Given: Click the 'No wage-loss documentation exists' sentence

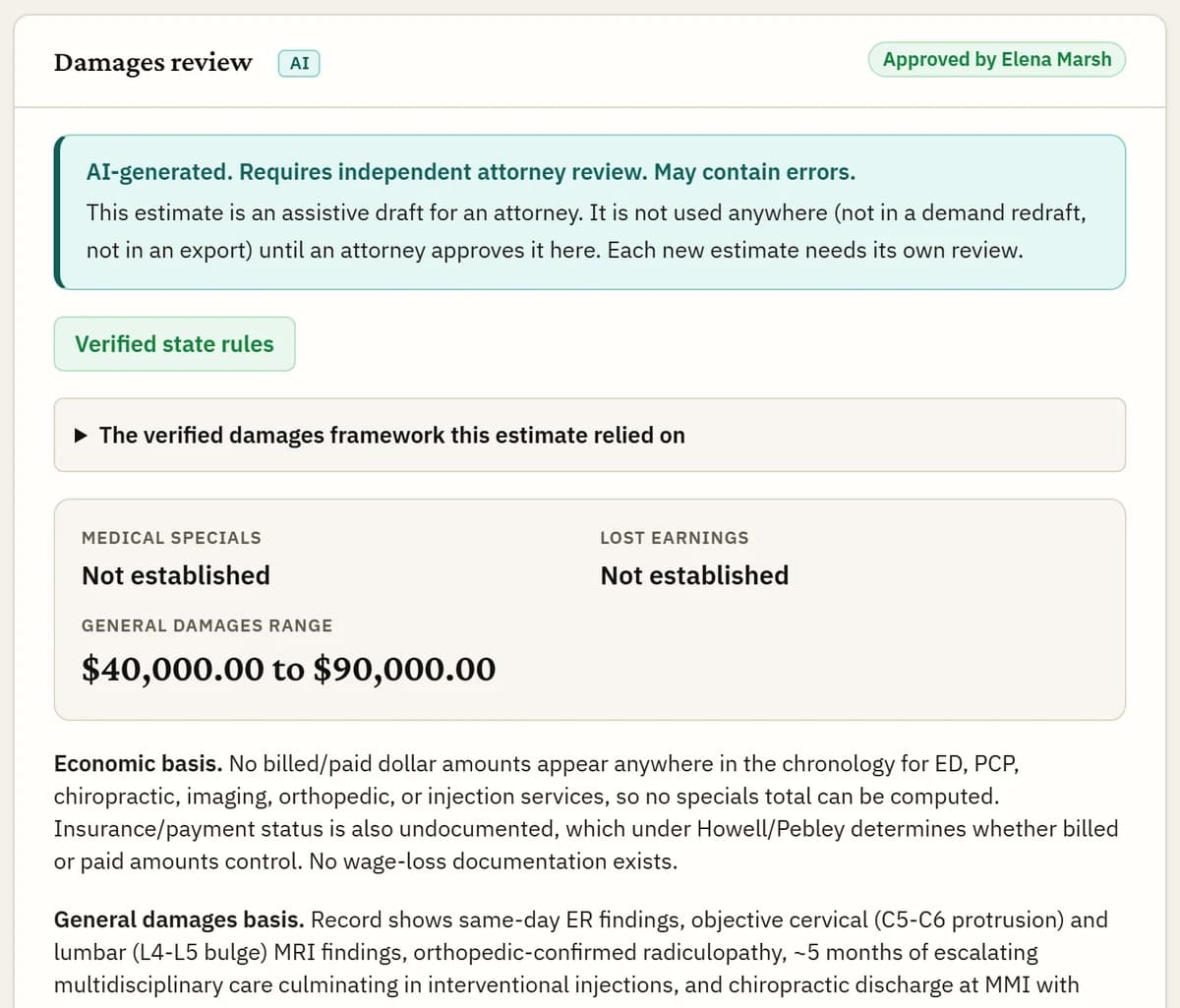Looking at the screenshot, I should (x=493, y=861).
